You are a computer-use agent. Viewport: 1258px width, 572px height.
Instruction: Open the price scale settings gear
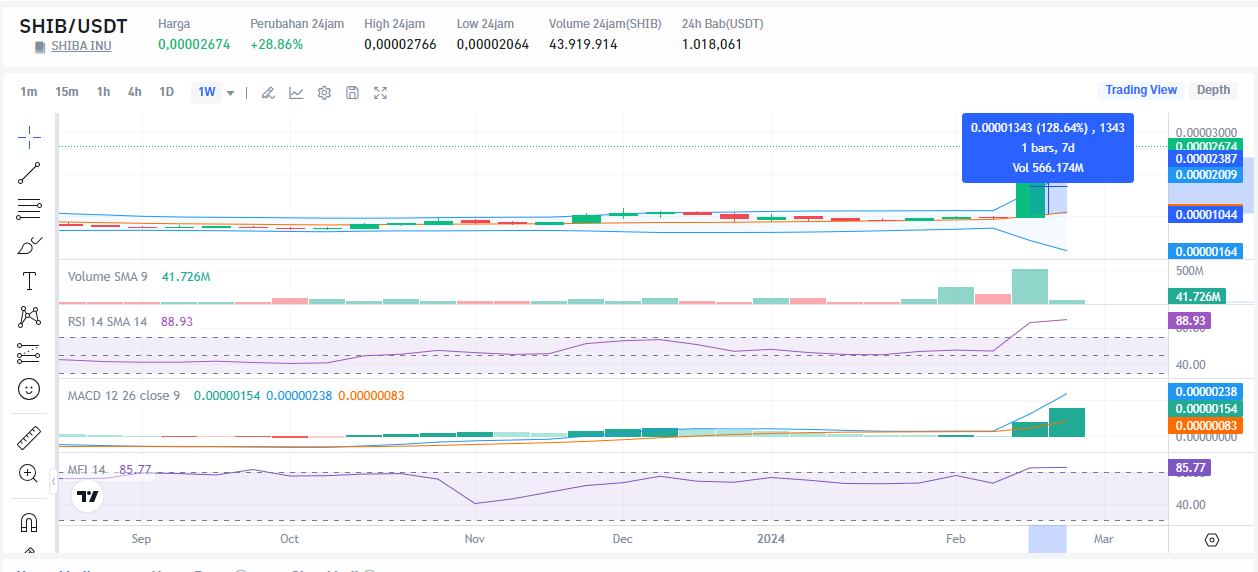coord(1212,539)
